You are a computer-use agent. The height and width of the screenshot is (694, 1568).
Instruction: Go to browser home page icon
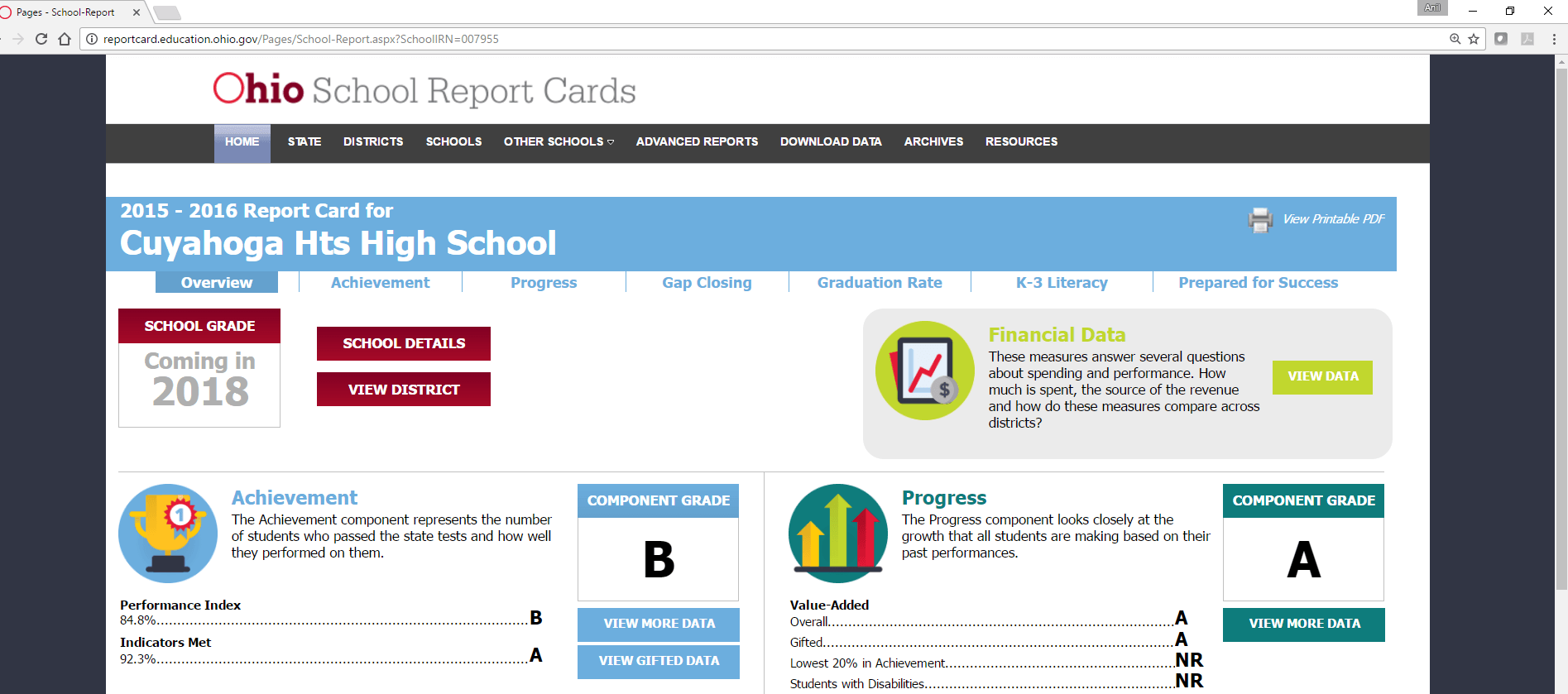65,39
